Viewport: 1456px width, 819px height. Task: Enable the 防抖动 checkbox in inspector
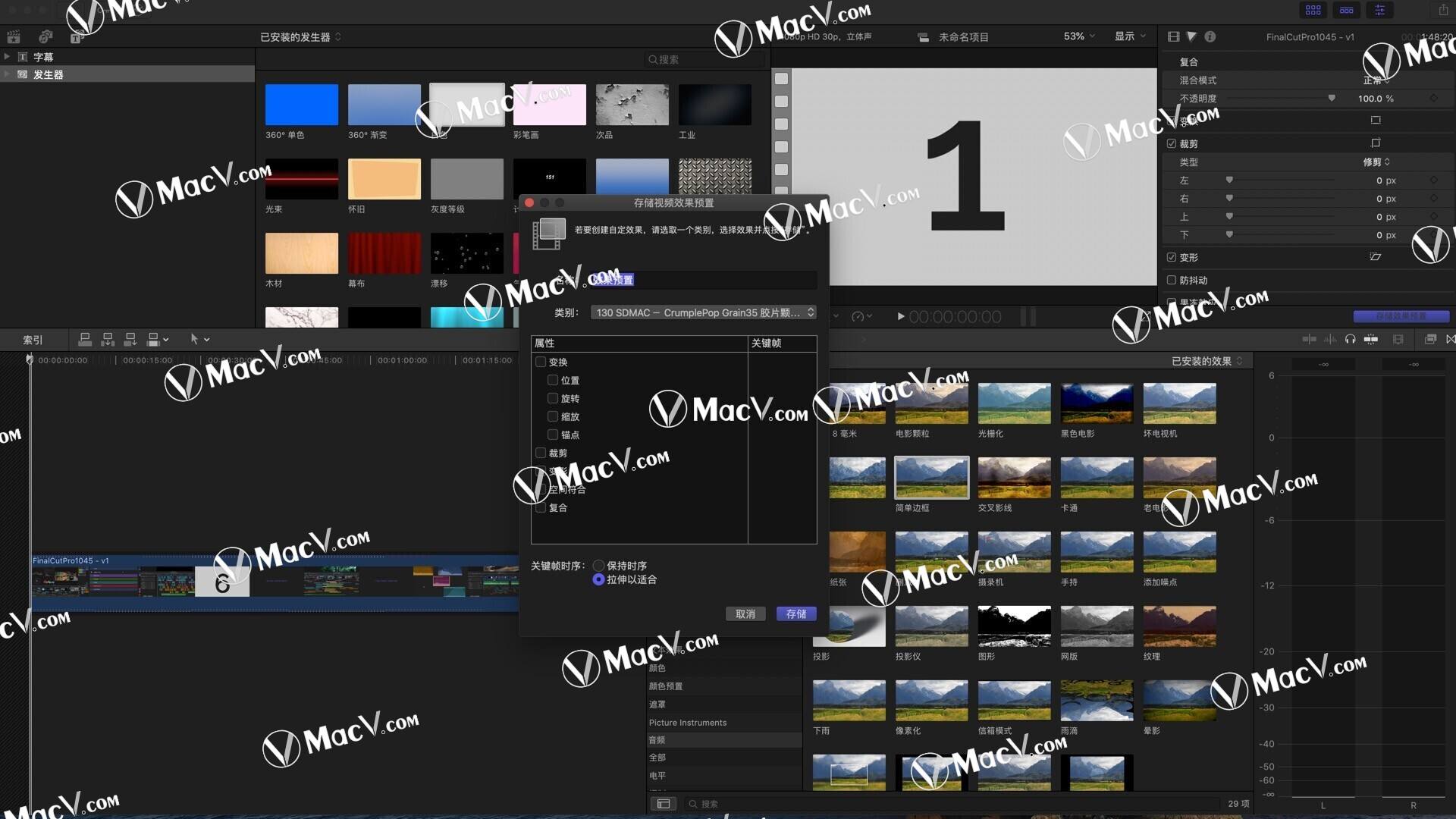point(1172,280)
